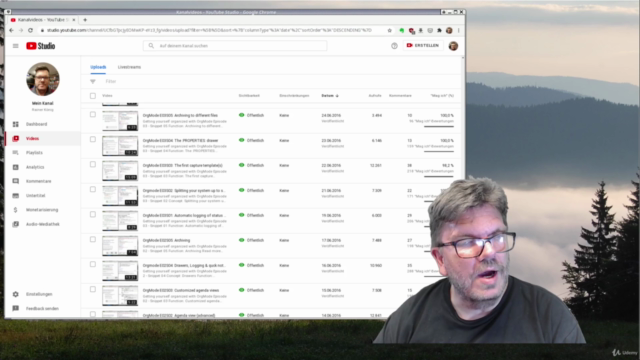Viewport: 640px width, 360px height.
Task: Bookmark this page with the star icon
Action: pos(389,30)
